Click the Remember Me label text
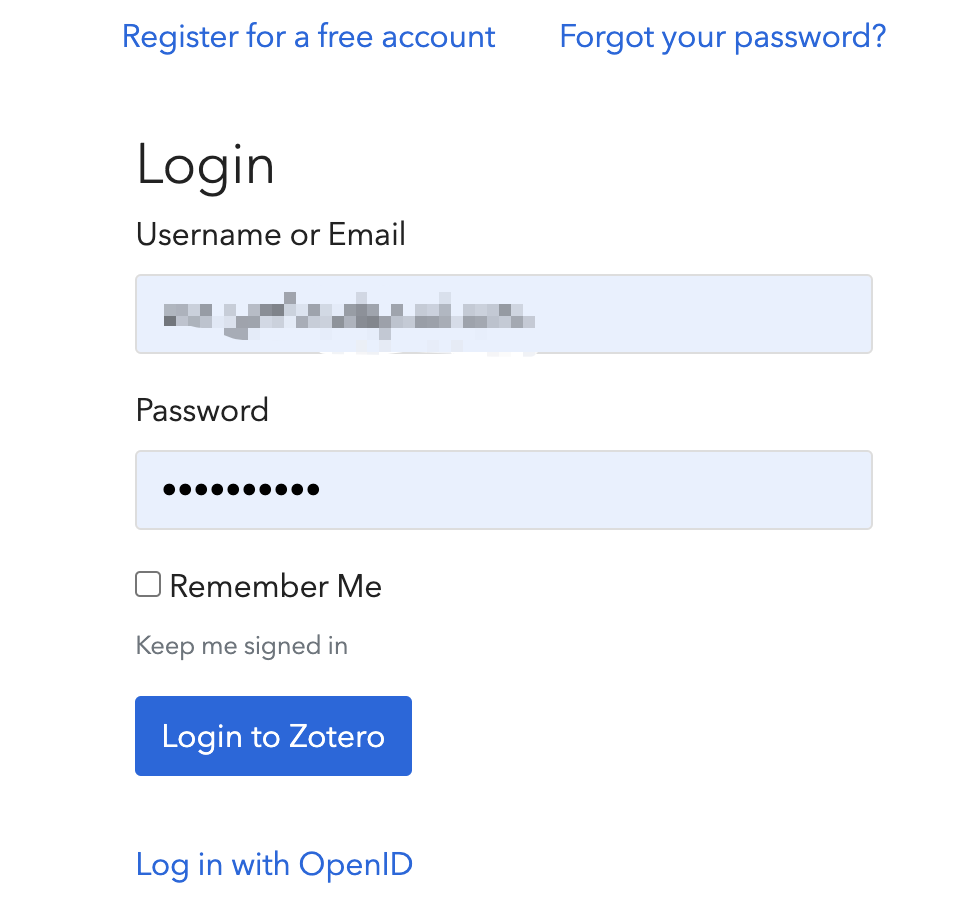The image size is (956, 912). tap(275, 586)
